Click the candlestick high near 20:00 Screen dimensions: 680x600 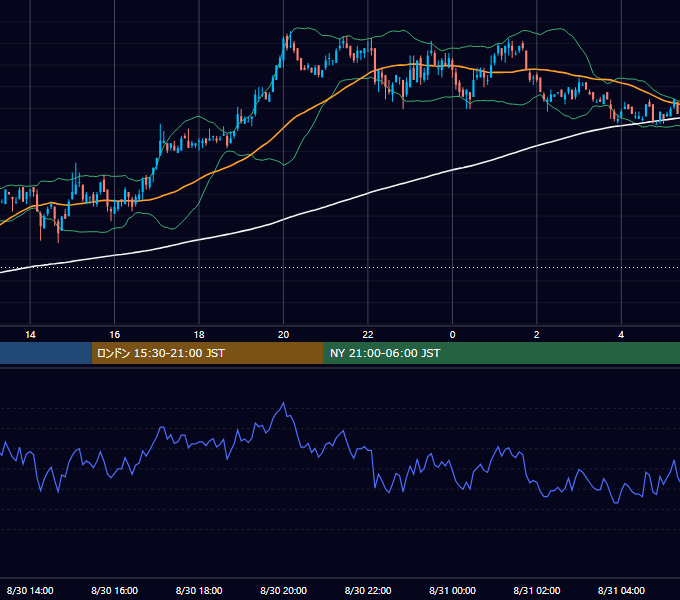(289, 33)
